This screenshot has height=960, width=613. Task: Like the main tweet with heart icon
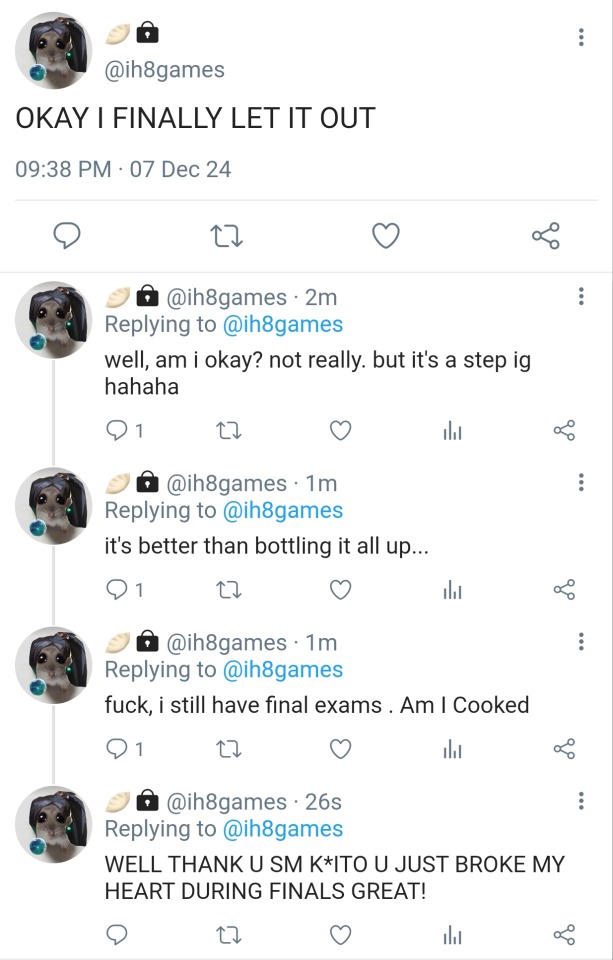[386, 236]
